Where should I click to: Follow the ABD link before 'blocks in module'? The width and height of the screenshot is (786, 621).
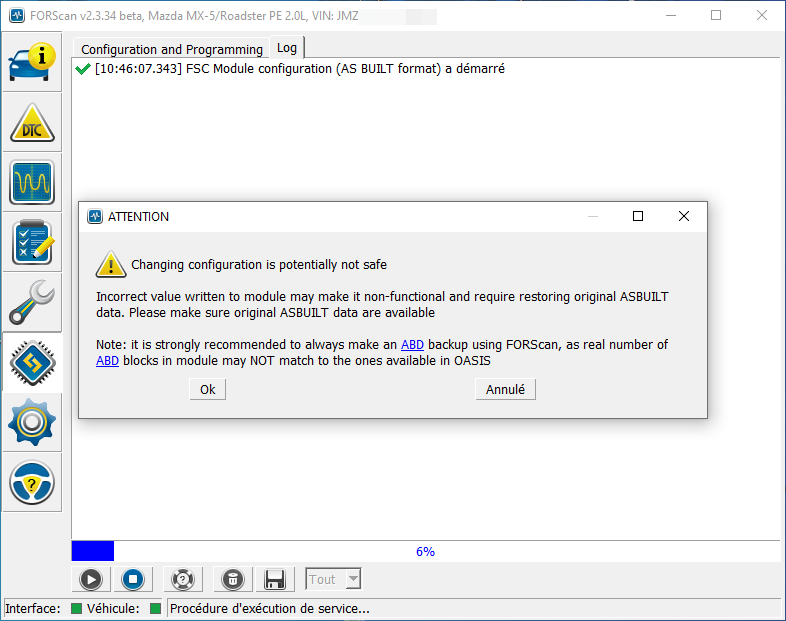click(x=107, y=361)
